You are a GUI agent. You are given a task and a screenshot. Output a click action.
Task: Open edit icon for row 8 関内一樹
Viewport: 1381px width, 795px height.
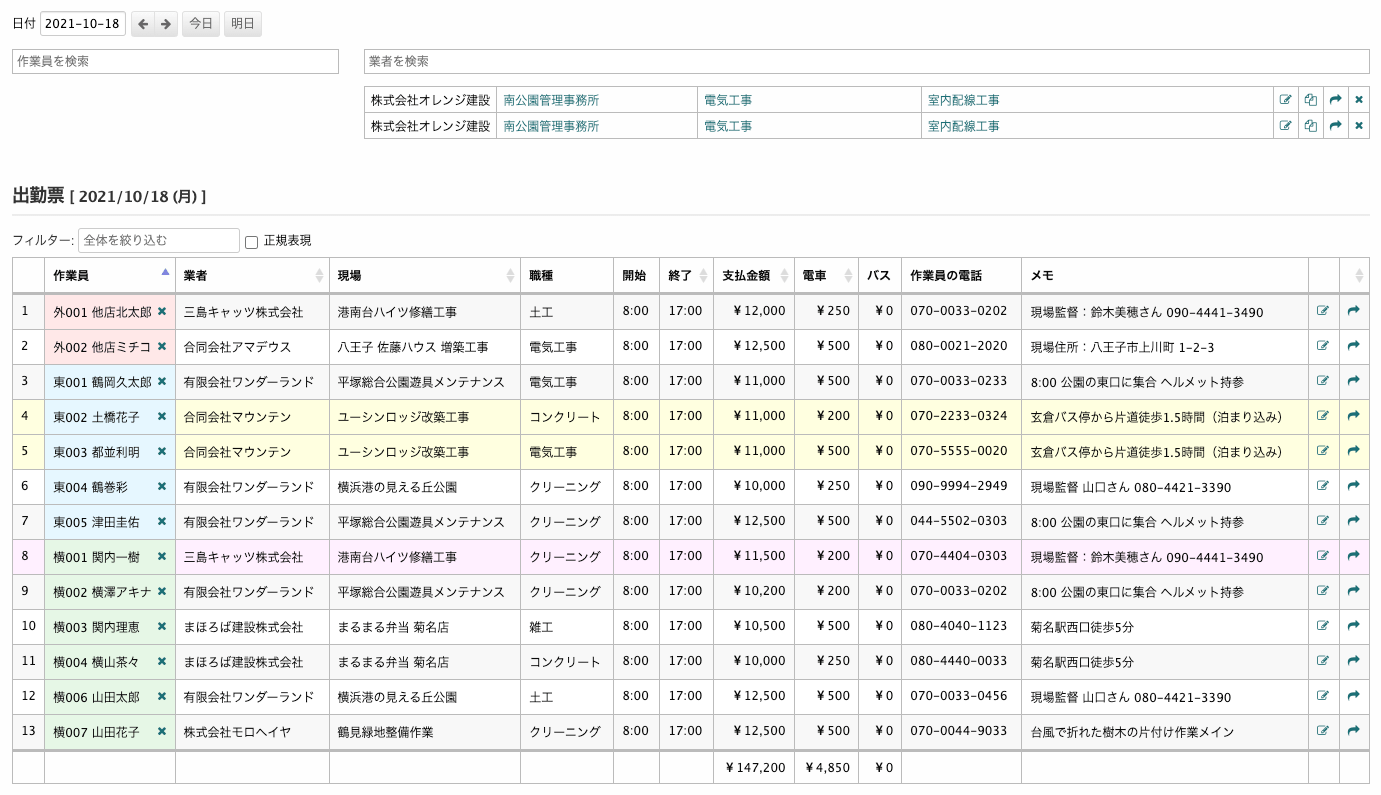pos(1323,556)
